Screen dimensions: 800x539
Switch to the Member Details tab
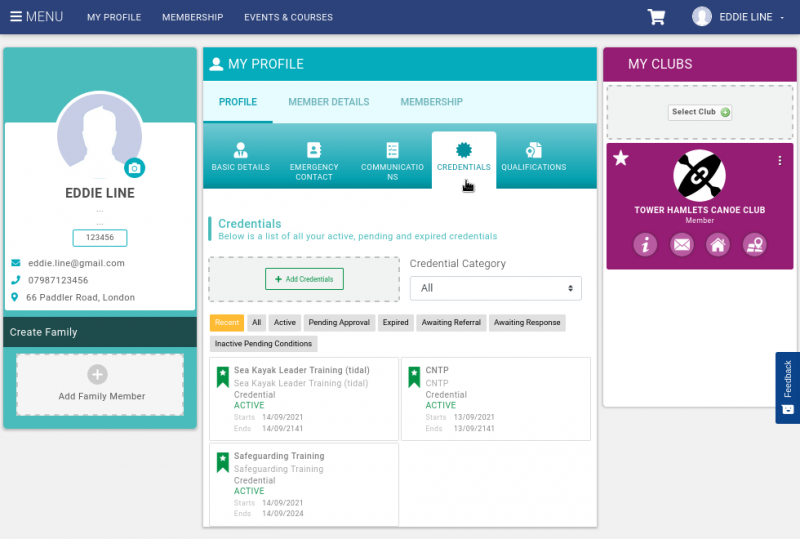[328, 102]
